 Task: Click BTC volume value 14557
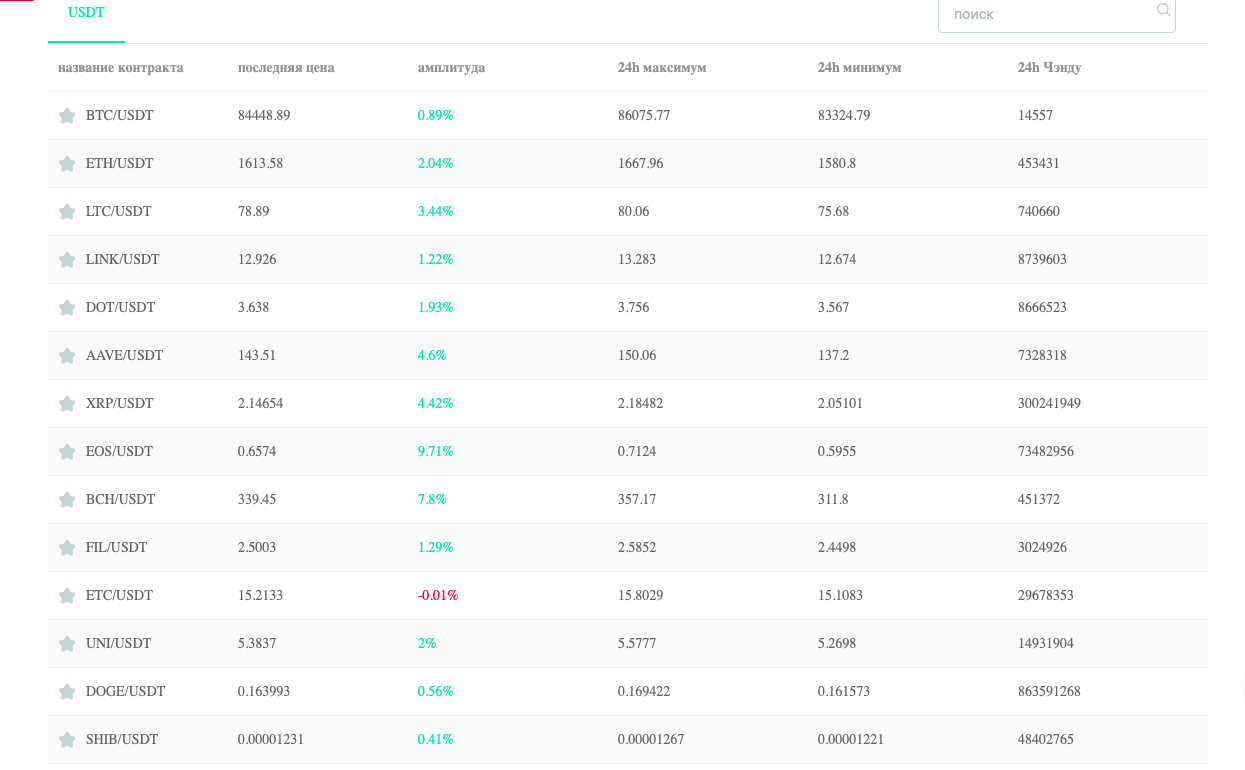pos(1035,116)
